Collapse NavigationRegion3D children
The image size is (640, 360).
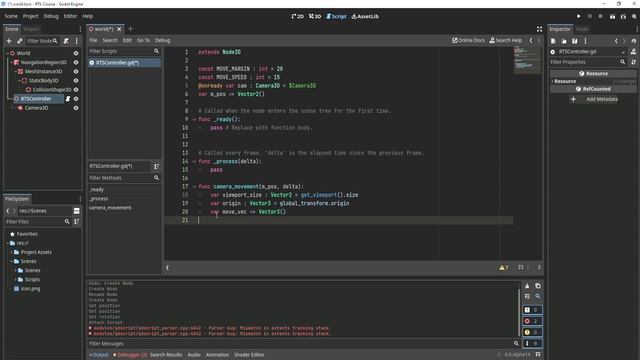(x=11, y=62)
